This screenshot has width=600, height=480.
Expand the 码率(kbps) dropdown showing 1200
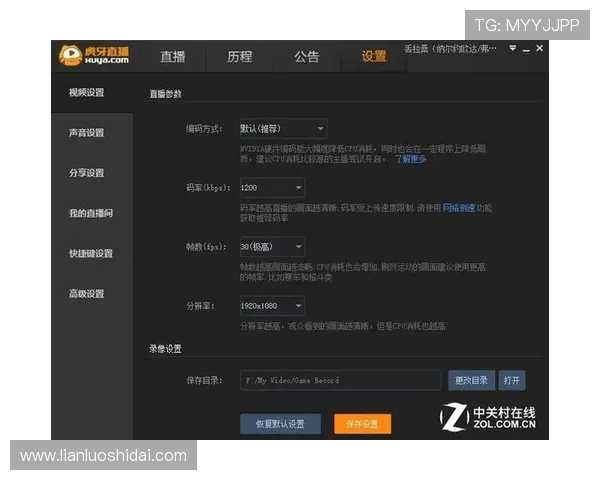click(272, 188)
